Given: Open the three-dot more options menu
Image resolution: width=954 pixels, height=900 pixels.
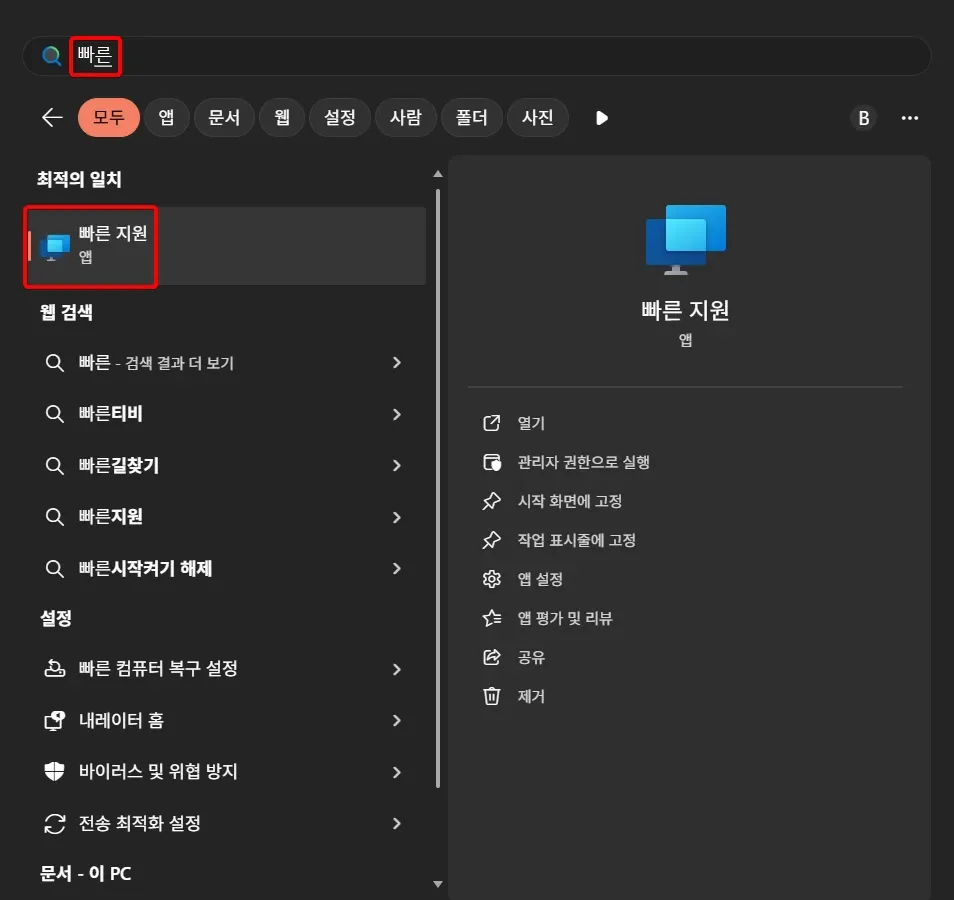Looking at the screenshot, I should tap(909, 118).
